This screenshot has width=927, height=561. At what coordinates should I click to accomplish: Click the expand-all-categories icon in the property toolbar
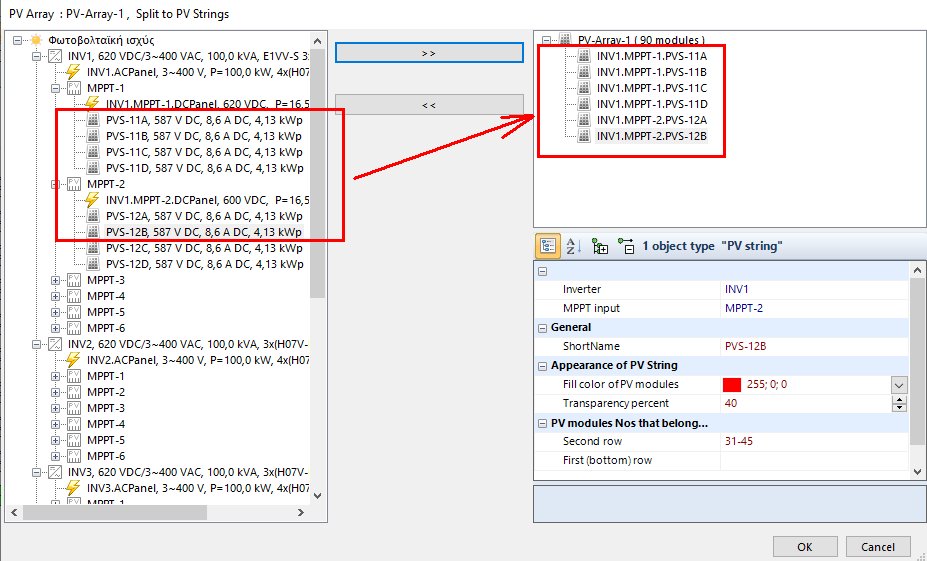pos(600,245)
